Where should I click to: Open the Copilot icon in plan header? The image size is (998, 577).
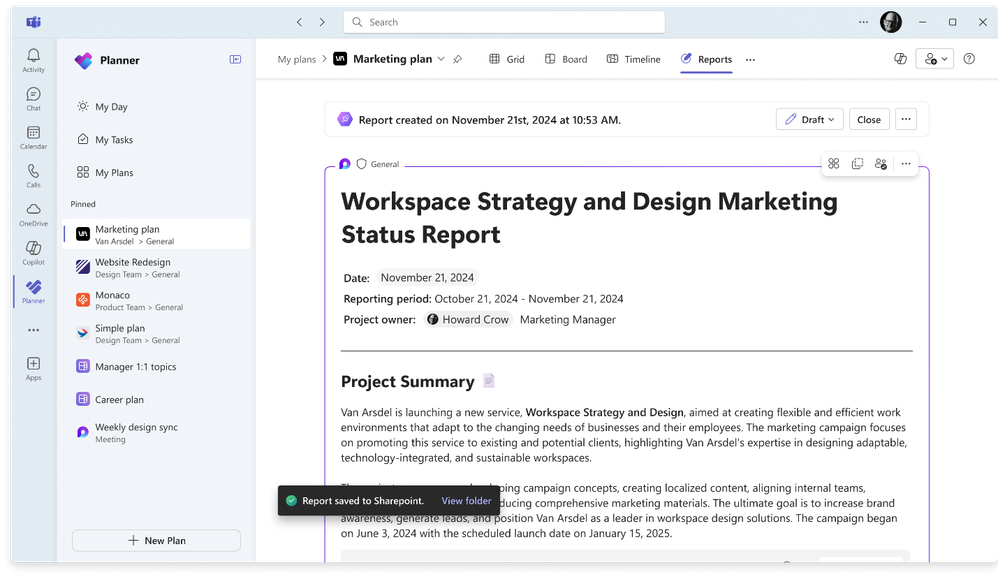click(x=900, y=59)
